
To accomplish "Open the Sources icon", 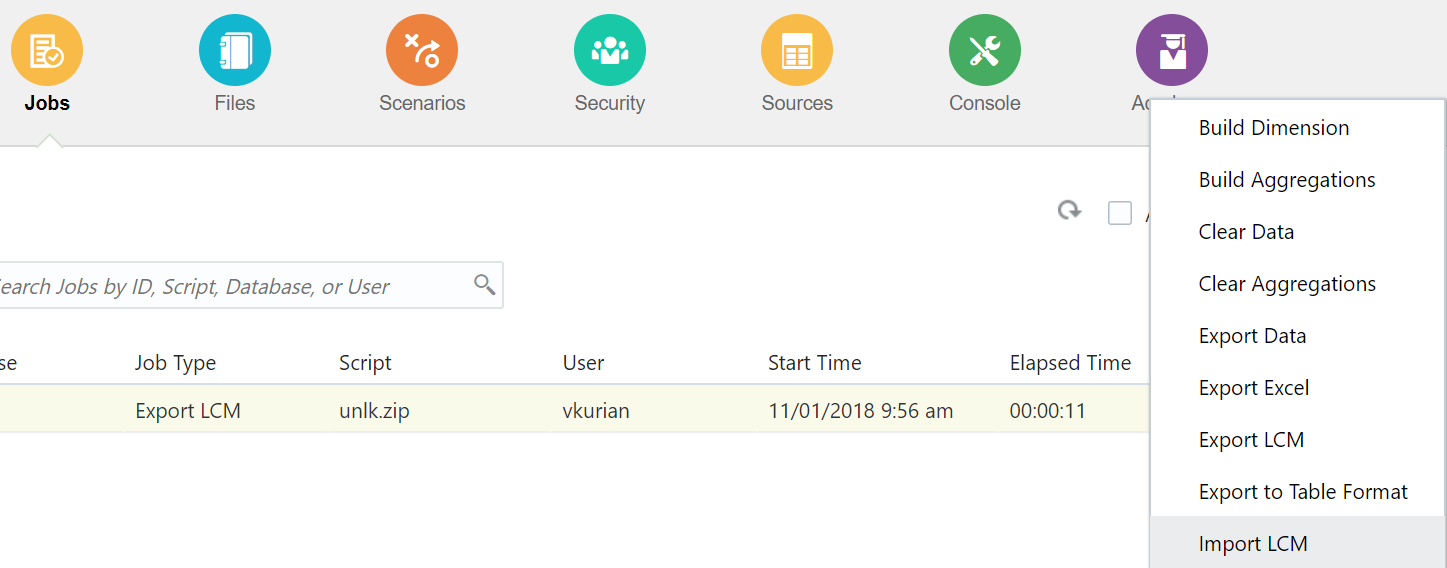I will click(797, 50).
